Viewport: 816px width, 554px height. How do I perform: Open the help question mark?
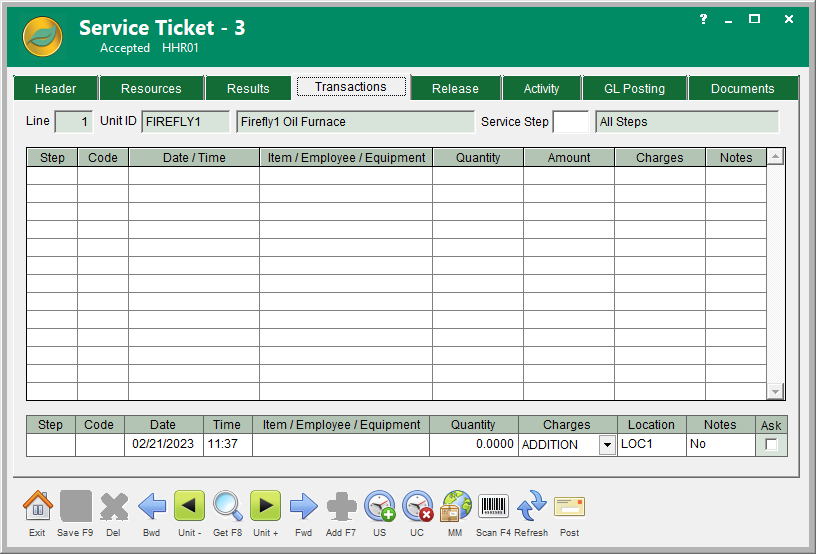tap(704, 19)
